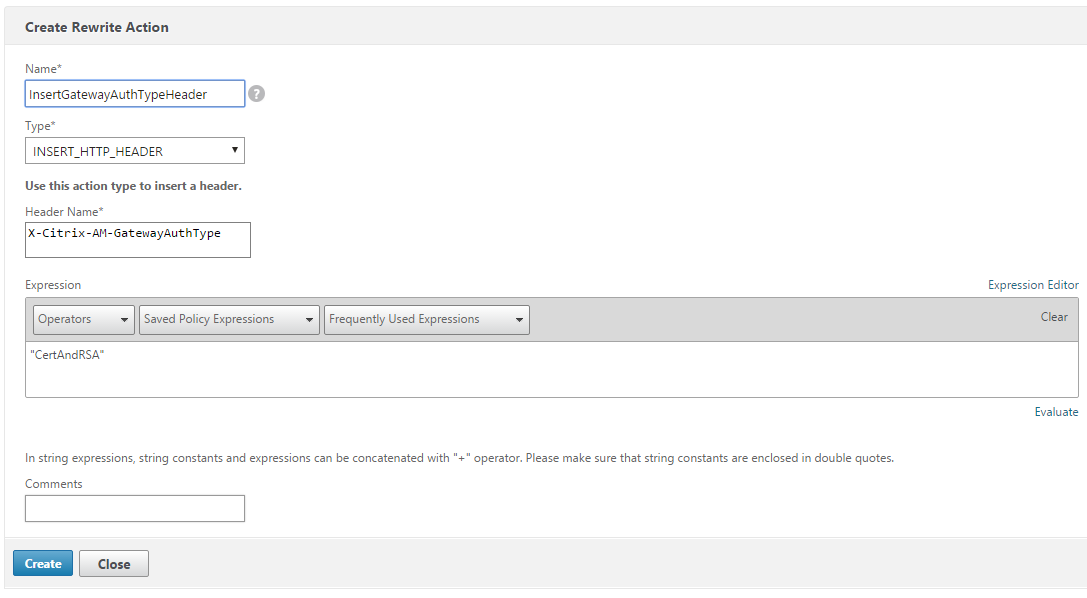Click inside the "CertAndRSA" expression area

(550, 370)
